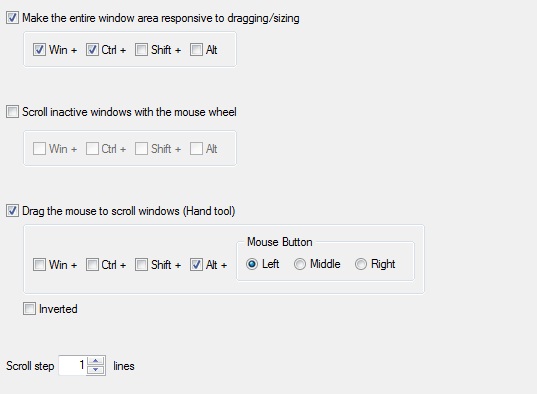The width and height of the screenshot is (537, 394).
Task: Check Win modifier in Hand tool group
Action: point(39,264)
